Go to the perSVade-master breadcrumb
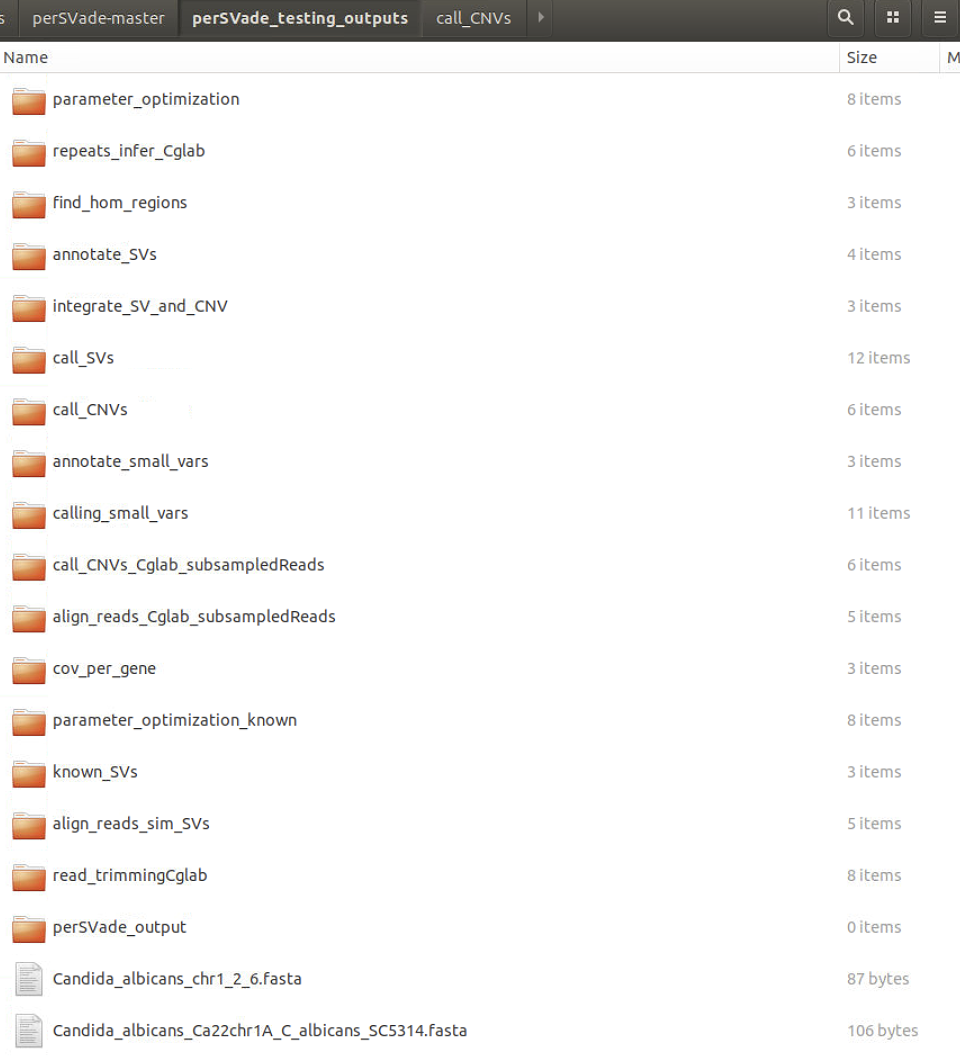960x1056 pixels. tap(98, 18)
